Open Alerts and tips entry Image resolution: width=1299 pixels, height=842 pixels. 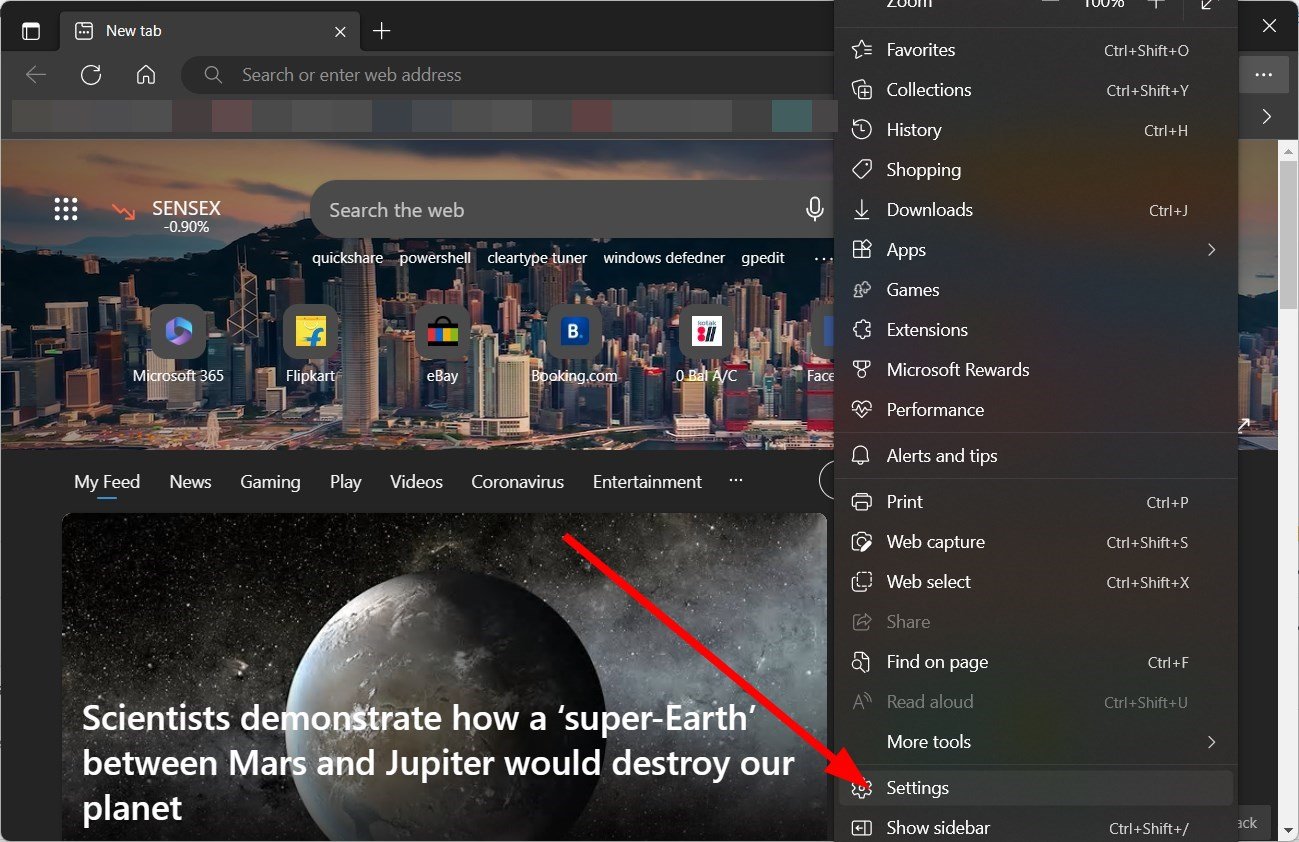click(1036, 456)
